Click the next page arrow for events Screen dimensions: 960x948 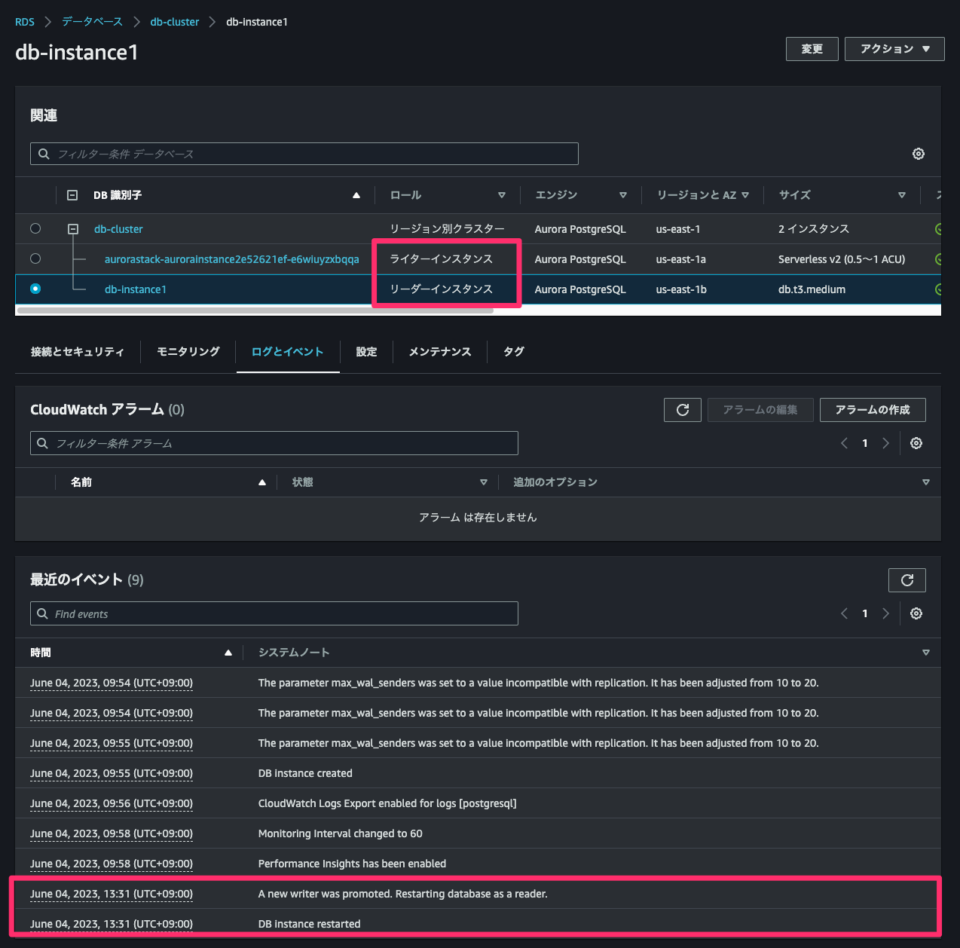pos(886,613)
